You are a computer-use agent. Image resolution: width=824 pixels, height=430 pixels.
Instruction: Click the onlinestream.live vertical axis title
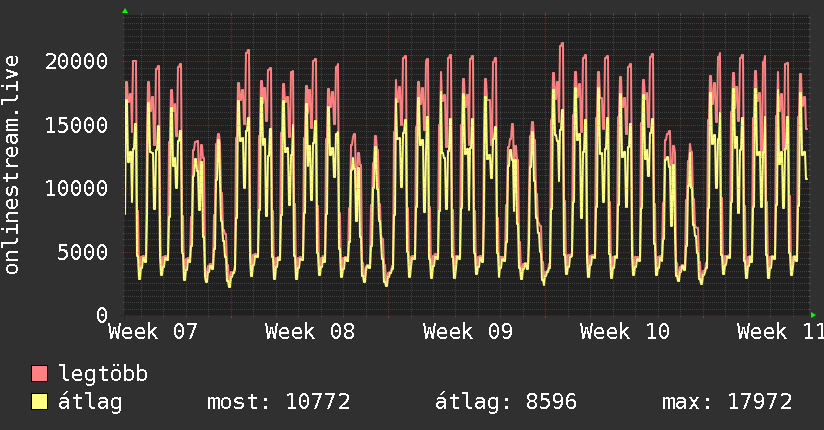click(12, 165)
